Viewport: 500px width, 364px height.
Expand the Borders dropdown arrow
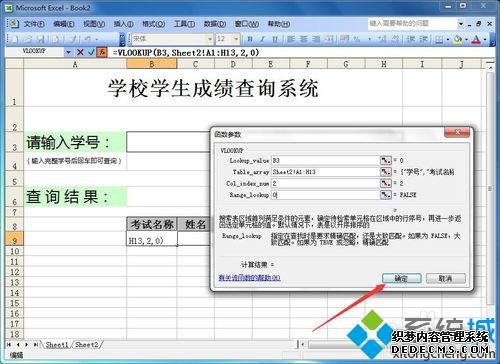pos(448,39)
